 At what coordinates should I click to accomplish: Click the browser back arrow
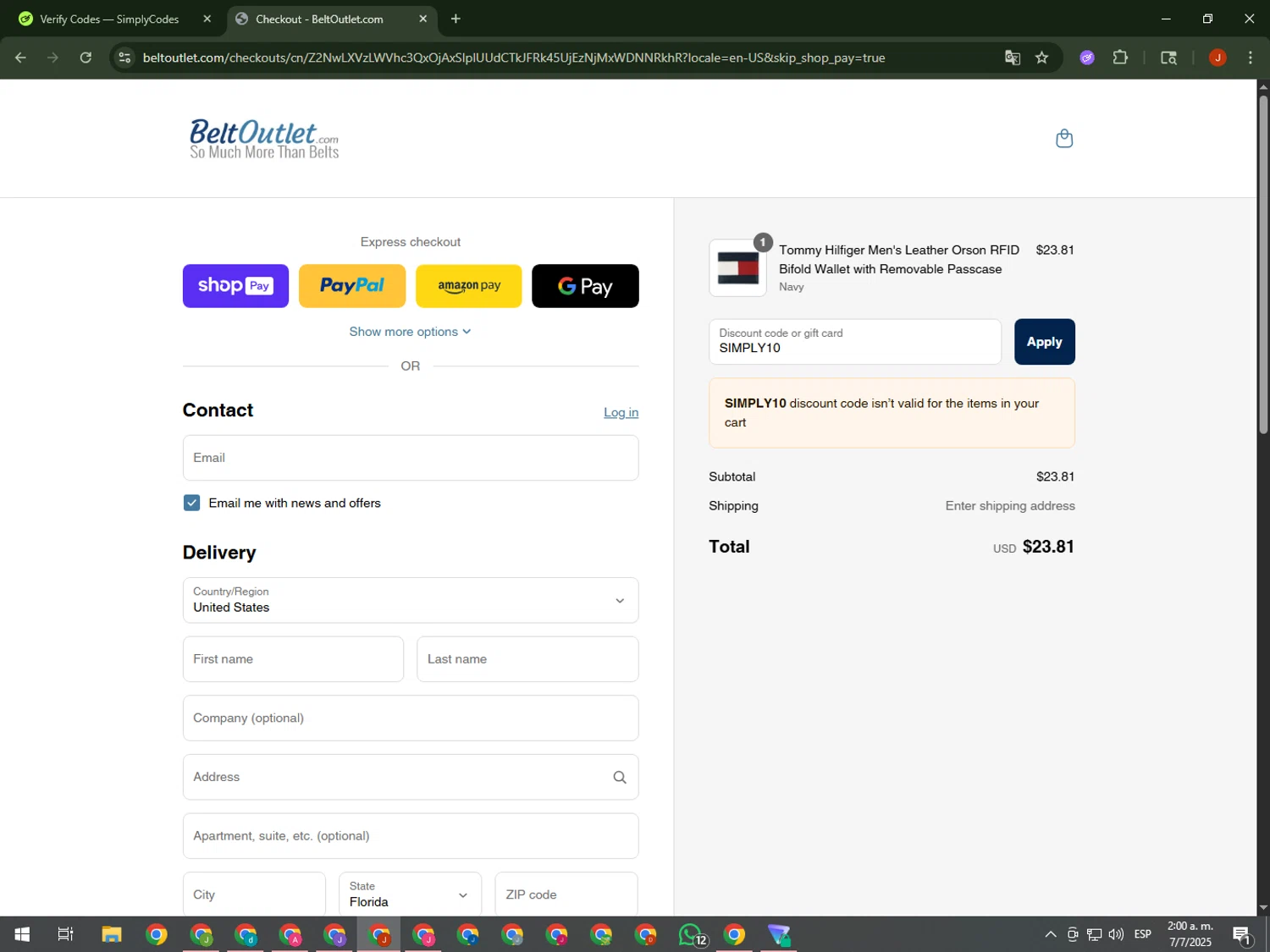tap(20, 58)
